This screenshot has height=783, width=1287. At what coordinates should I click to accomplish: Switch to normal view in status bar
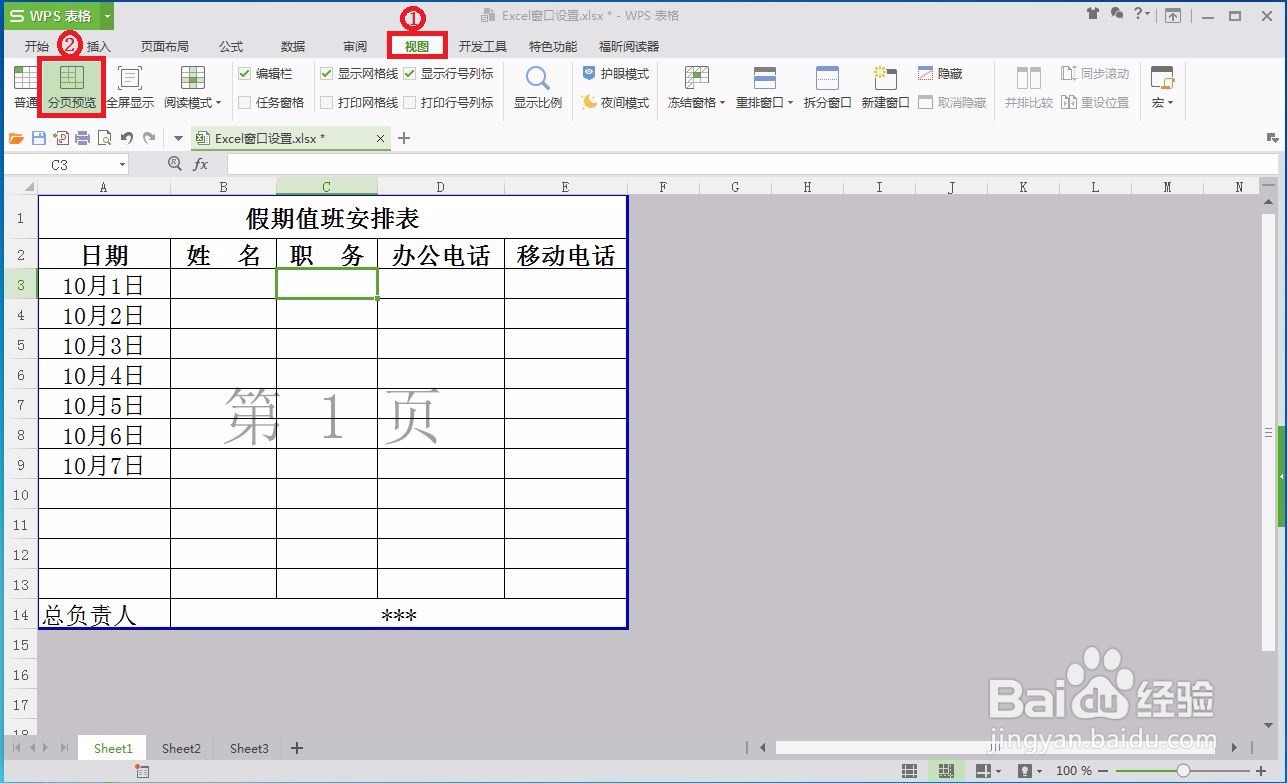909,771
